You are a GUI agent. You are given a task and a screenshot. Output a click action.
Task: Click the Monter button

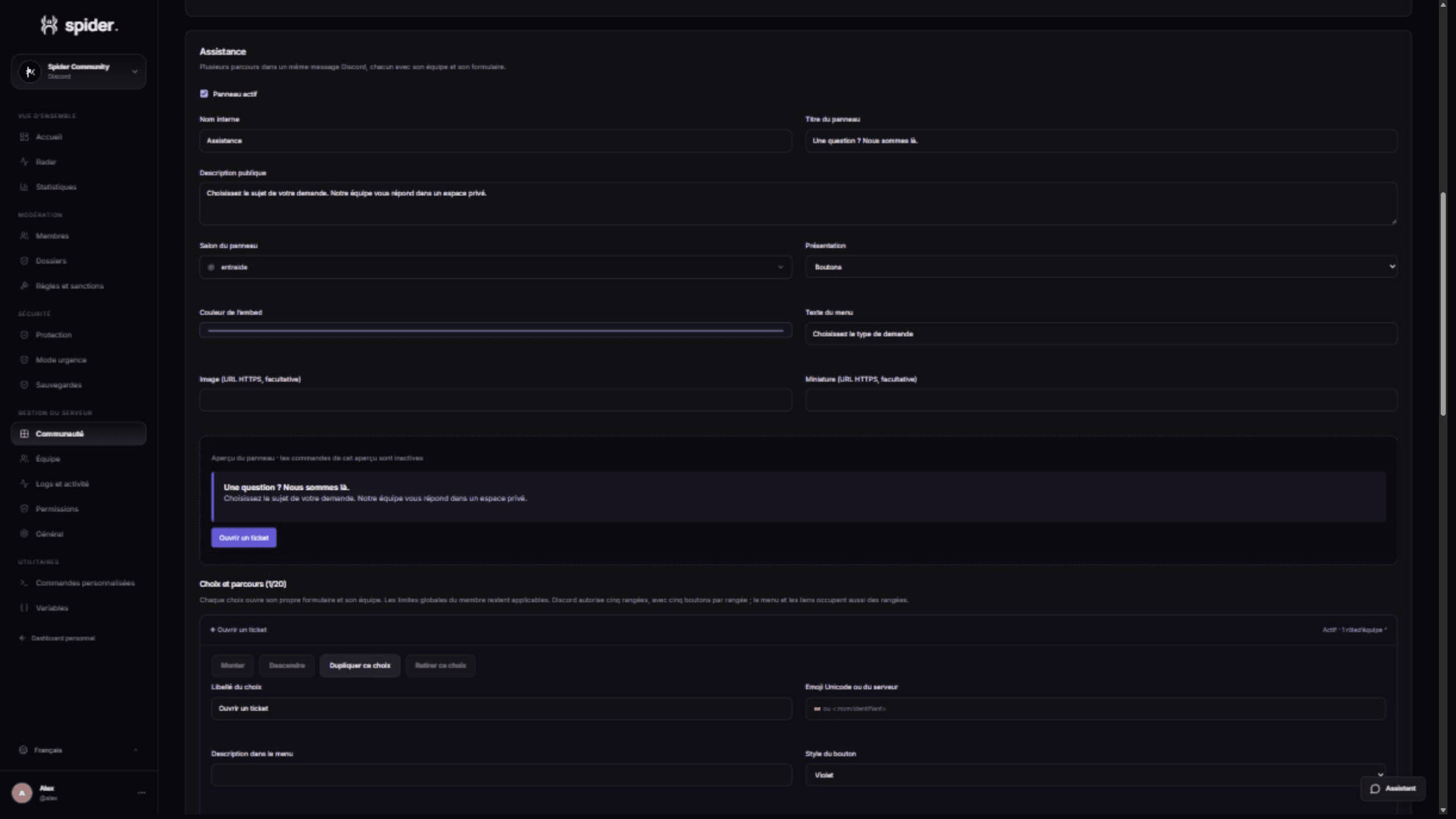pyautogui.click(x=233, y=665)
